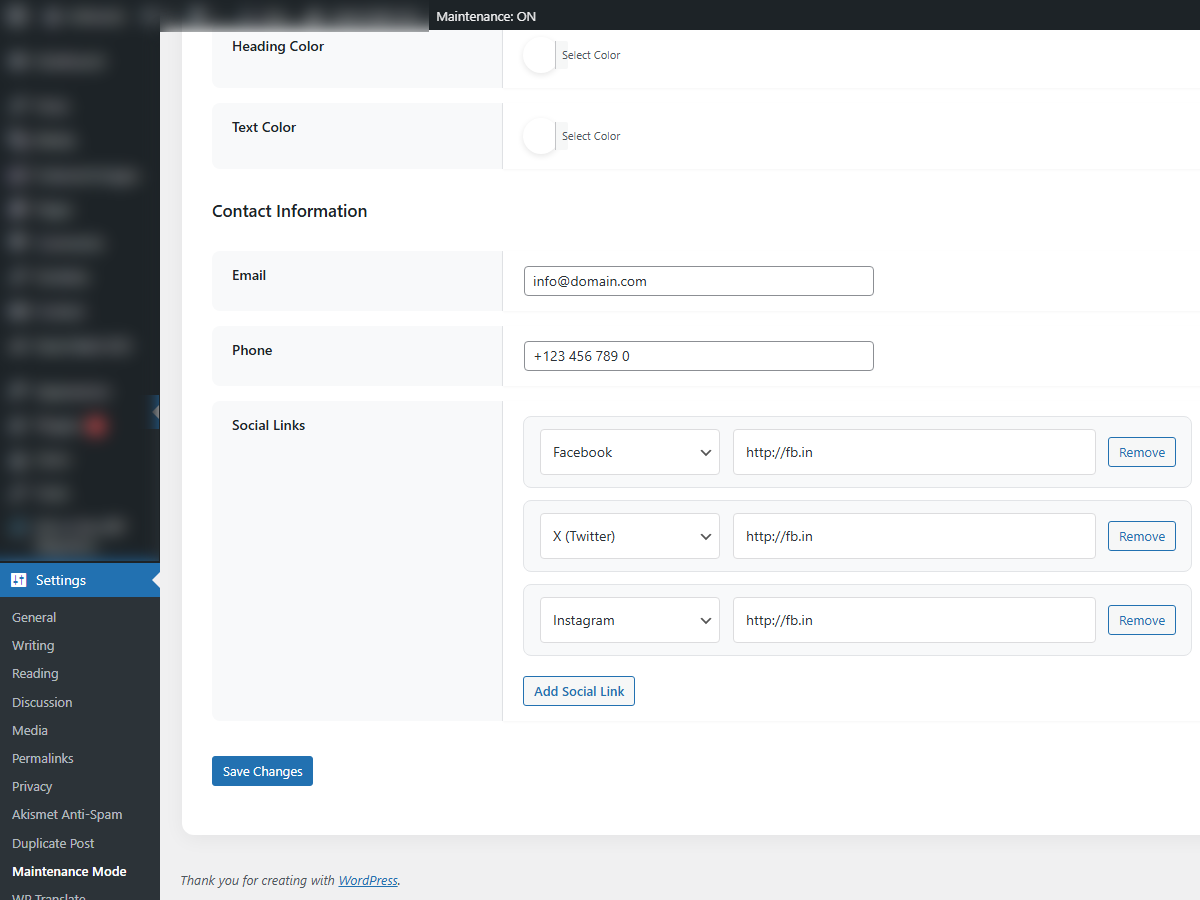Remove the Facebook social link row

click(1141, 452)
